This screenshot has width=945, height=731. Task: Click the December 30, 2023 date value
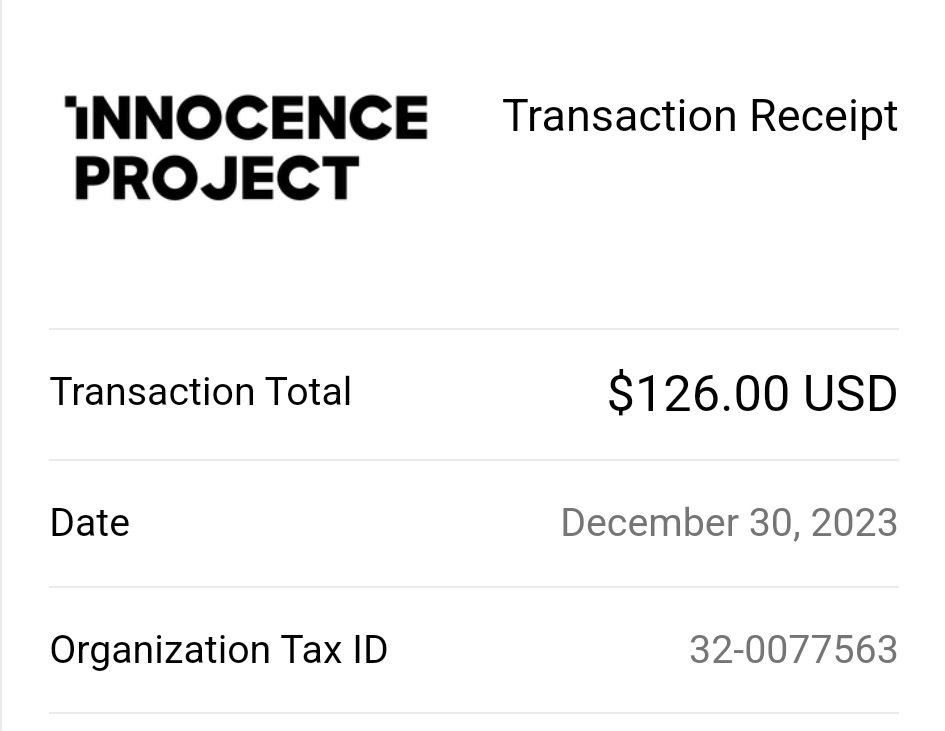(x=729, y=522)
